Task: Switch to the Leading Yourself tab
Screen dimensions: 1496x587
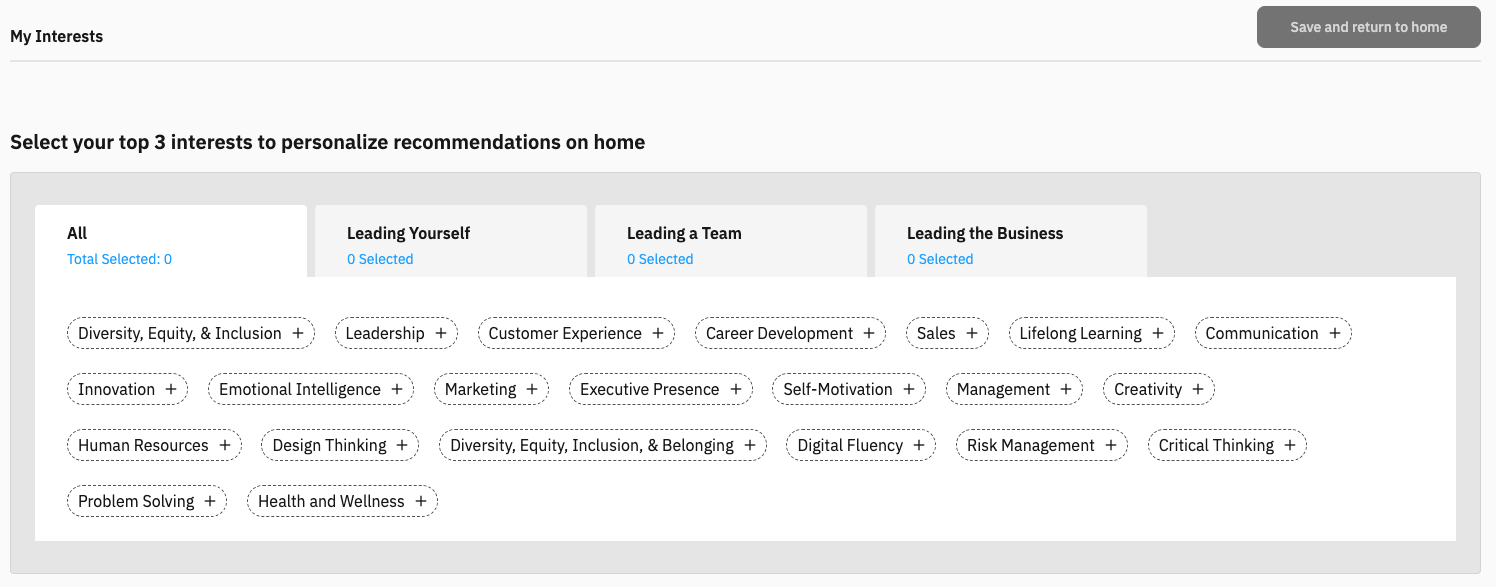Action: (x=450, y=242)
